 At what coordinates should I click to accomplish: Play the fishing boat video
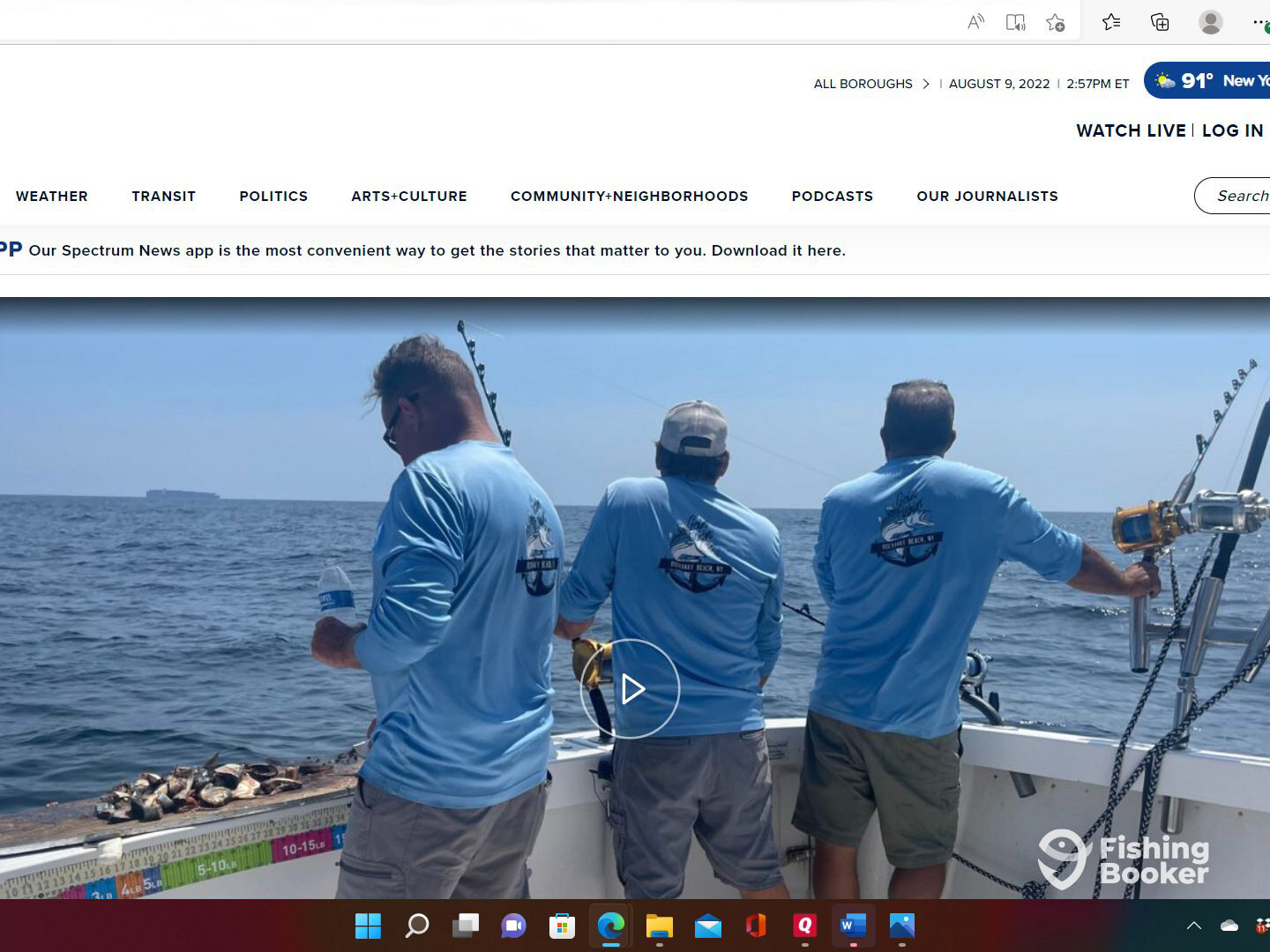(x=630, y=688)
